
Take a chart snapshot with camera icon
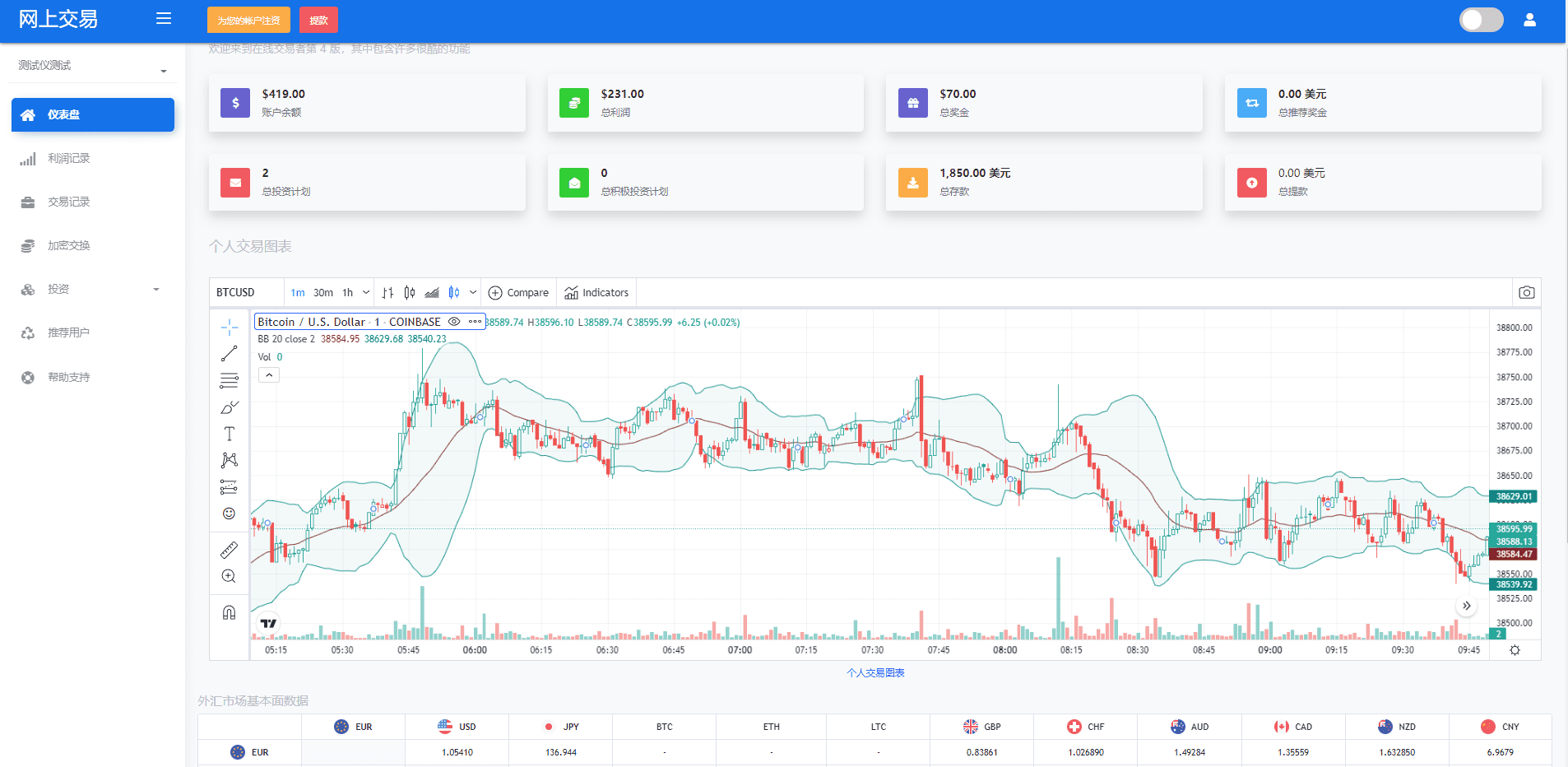[1526, 292]
